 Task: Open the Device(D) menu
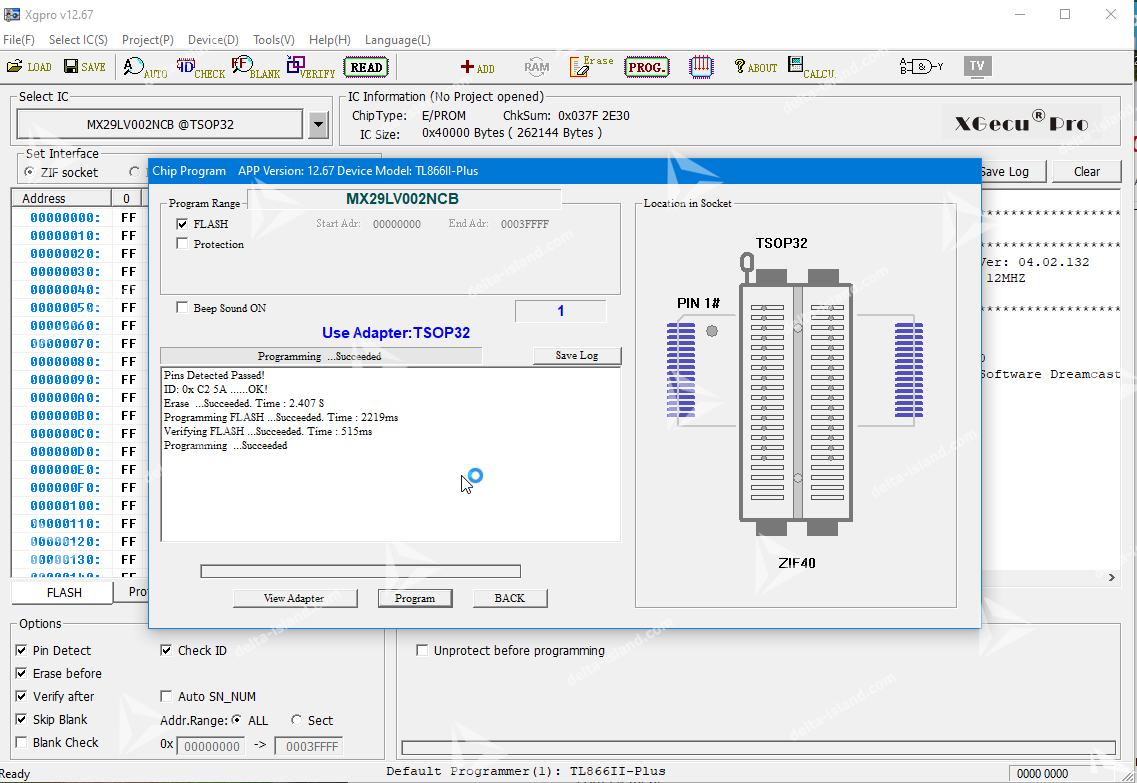coord(213,40)
